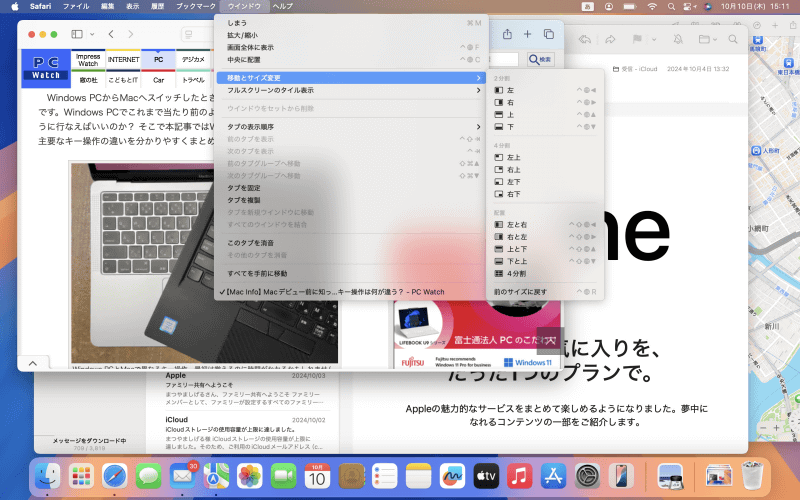Open the Impress Watch tab
This screenshot has width=800, height=500.
coord(88,60)
